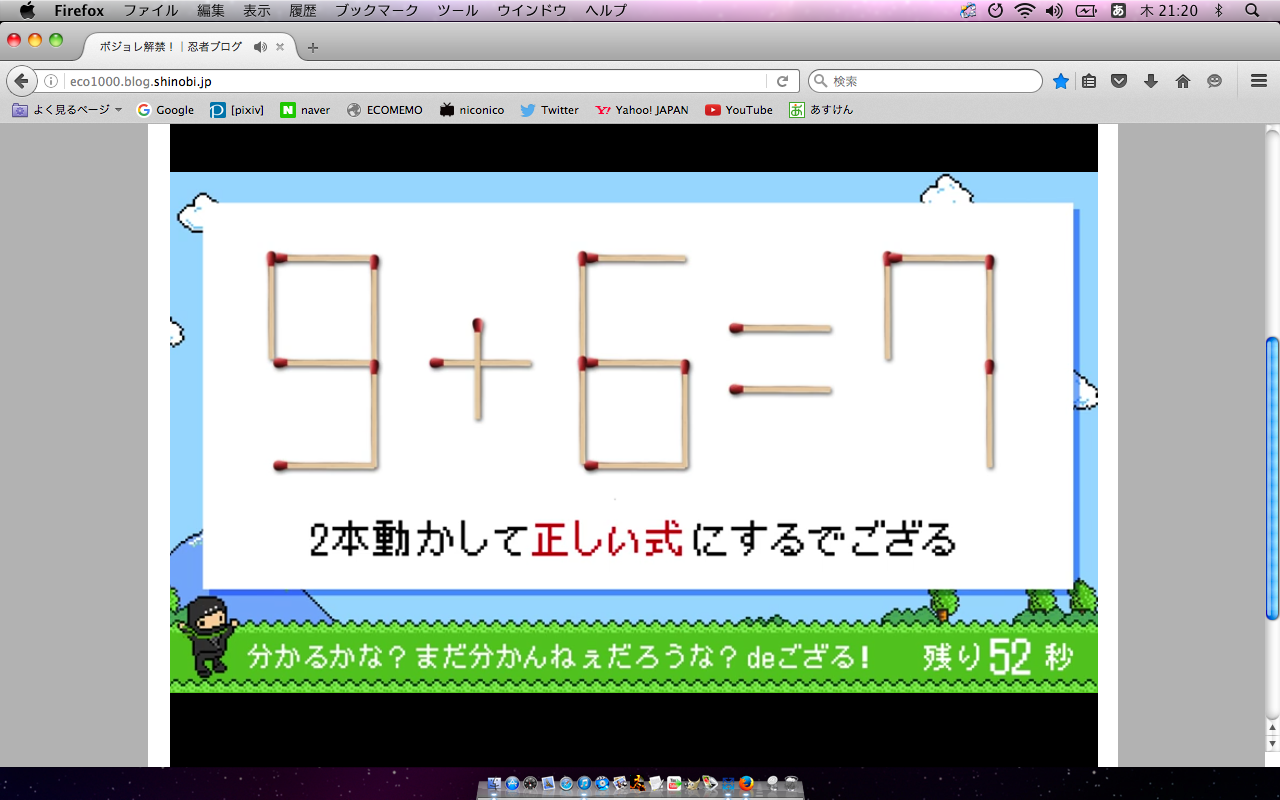Screen dimensions: 1280x800
Task: Open the Firefox hamburger menu
Action: pyautogui.click(x=1259, y=81)
